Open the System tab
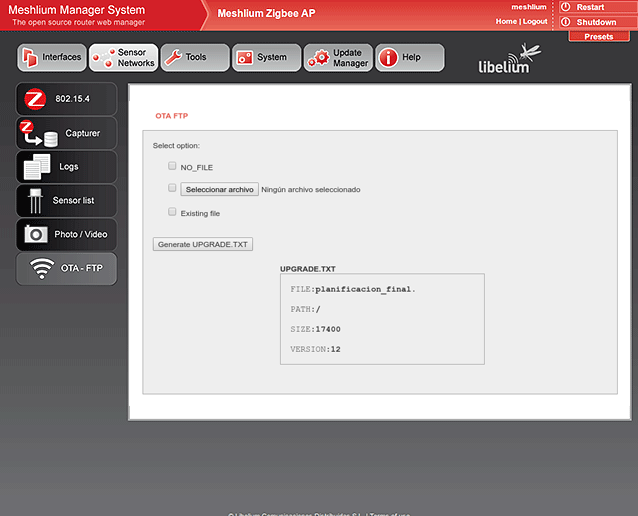638x516 pixels. click(x=267, y=58)
